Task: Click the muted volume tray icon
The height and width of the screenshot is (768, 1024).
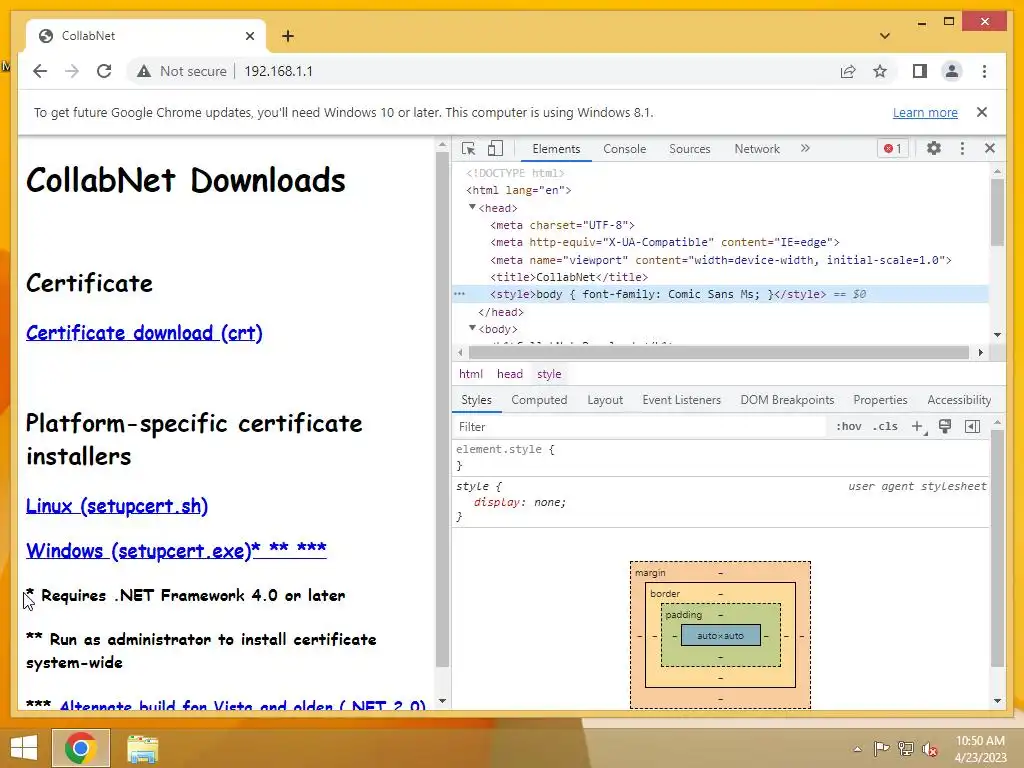Action: pos(930,749)
